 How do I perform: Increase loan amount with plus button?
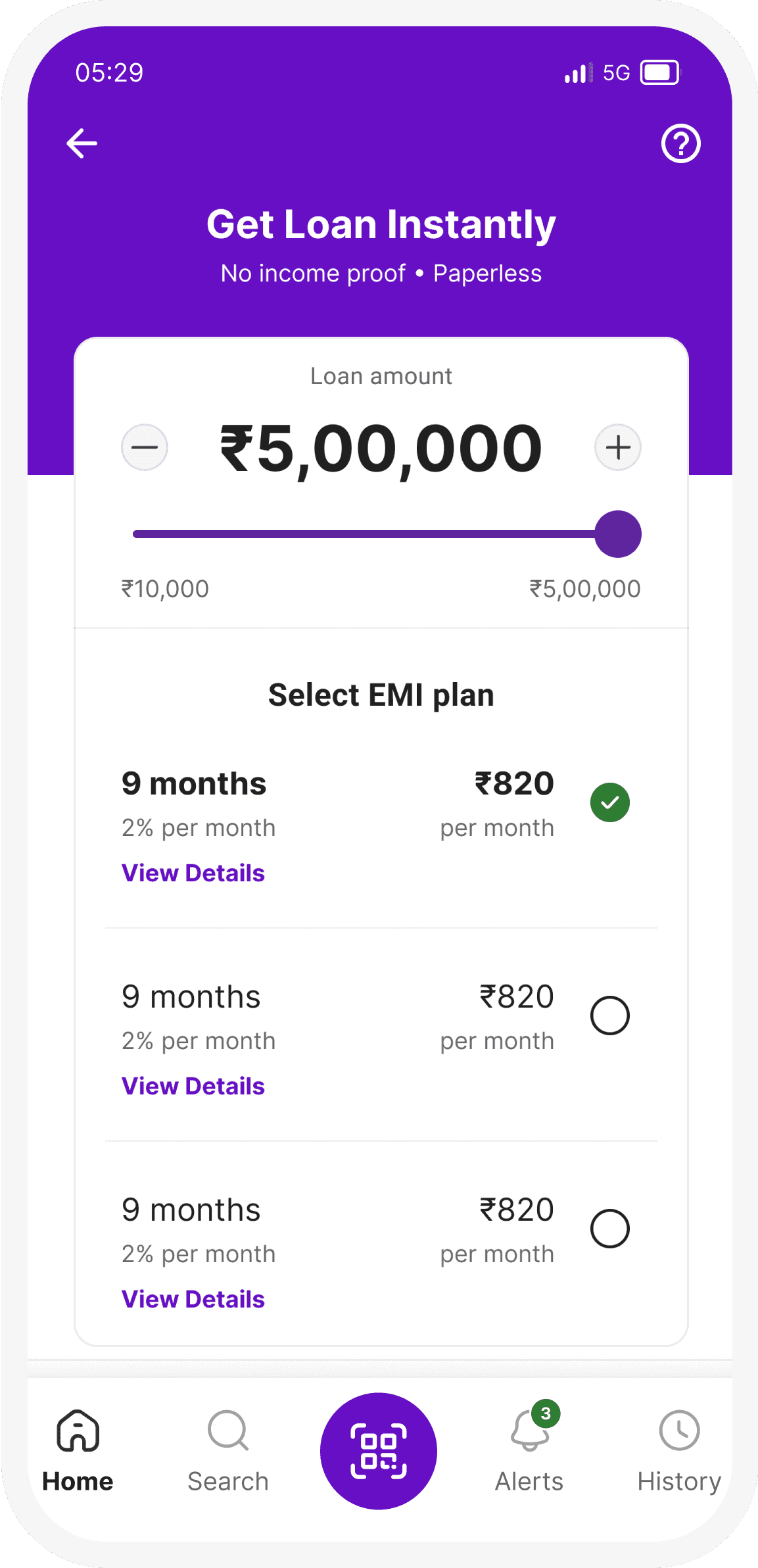click(618, 448)
